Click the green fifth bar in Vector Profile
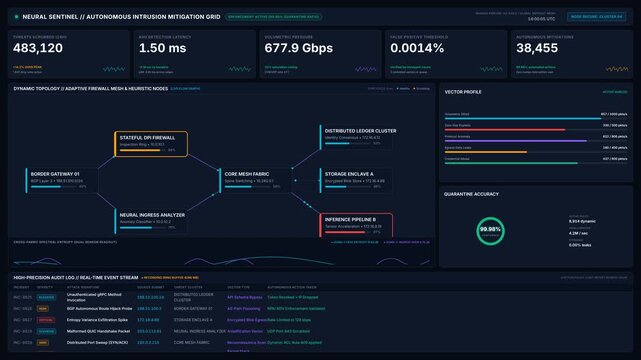641x360 pixels. 511,163
